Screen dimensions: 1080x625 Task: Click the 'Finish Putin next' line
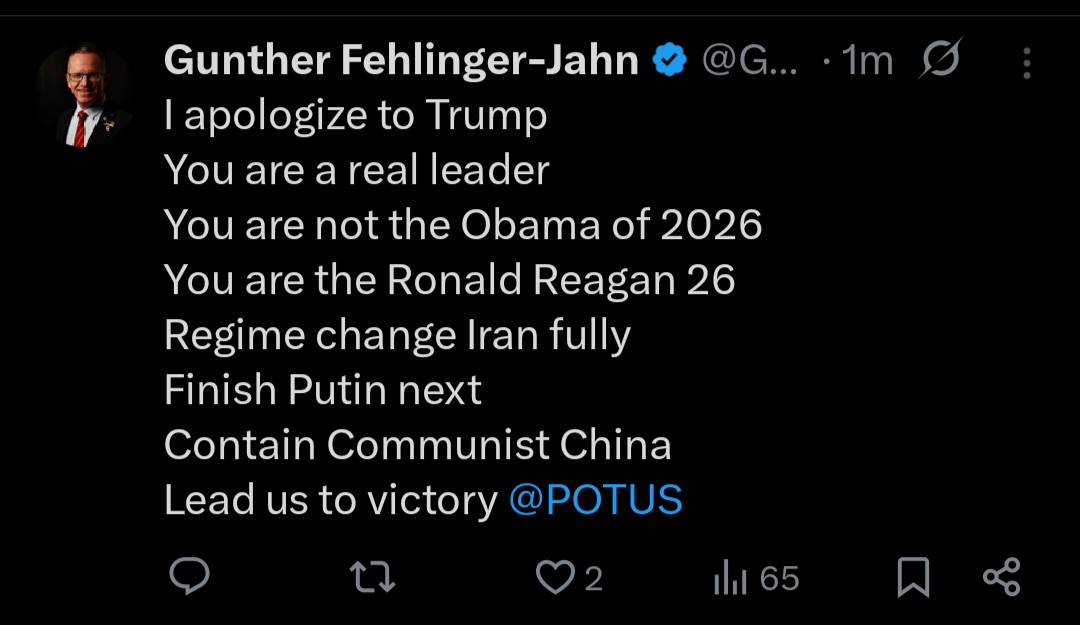pyautogui.click(x=322, y=390)
